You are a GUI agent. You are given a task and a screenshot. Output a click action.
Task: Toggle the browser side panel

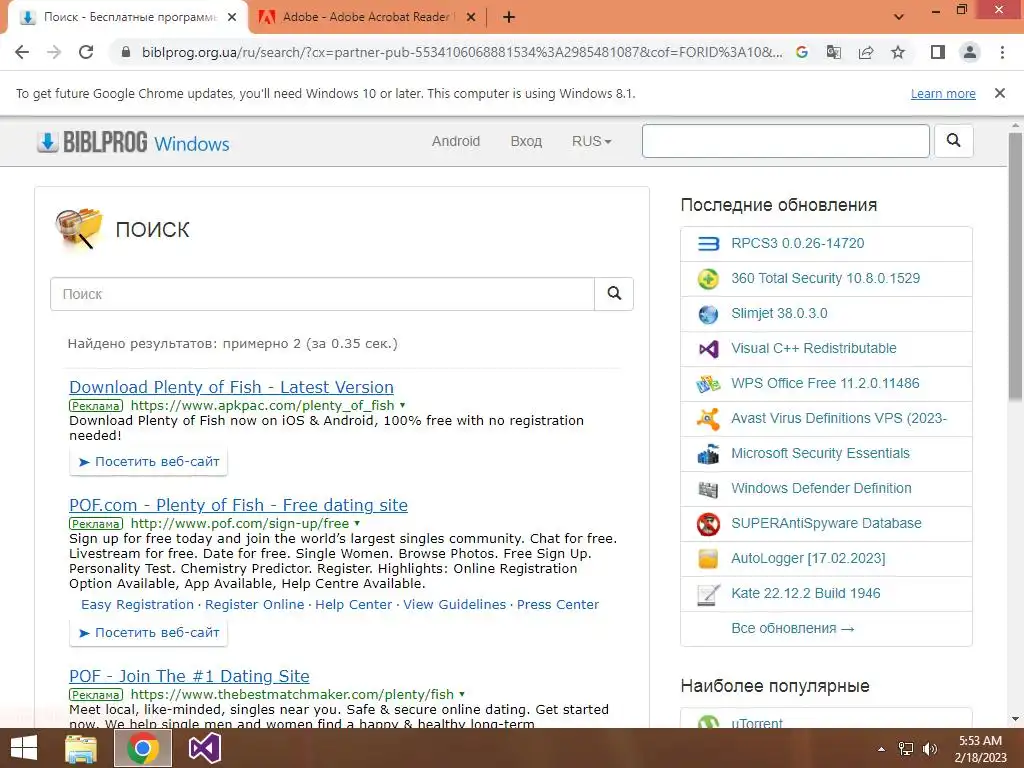point(938,52)
